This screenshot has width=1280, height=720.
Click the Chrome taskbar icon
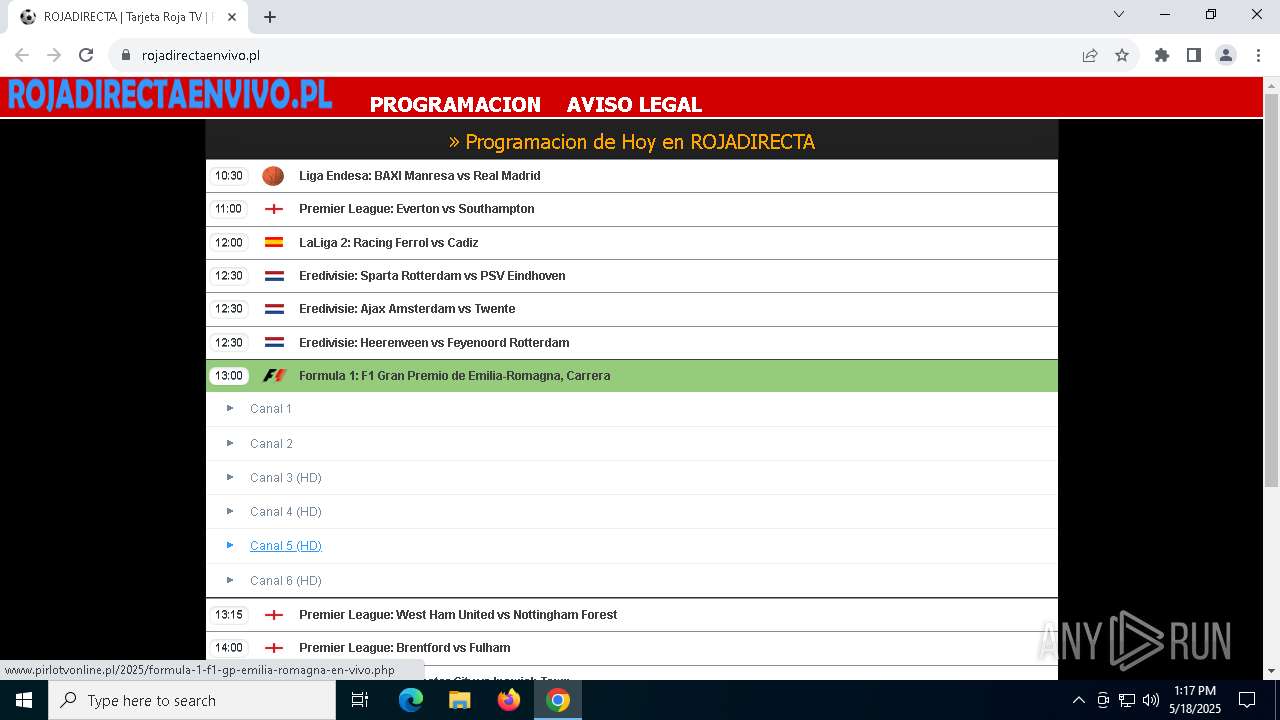click(x=558, y=700)
